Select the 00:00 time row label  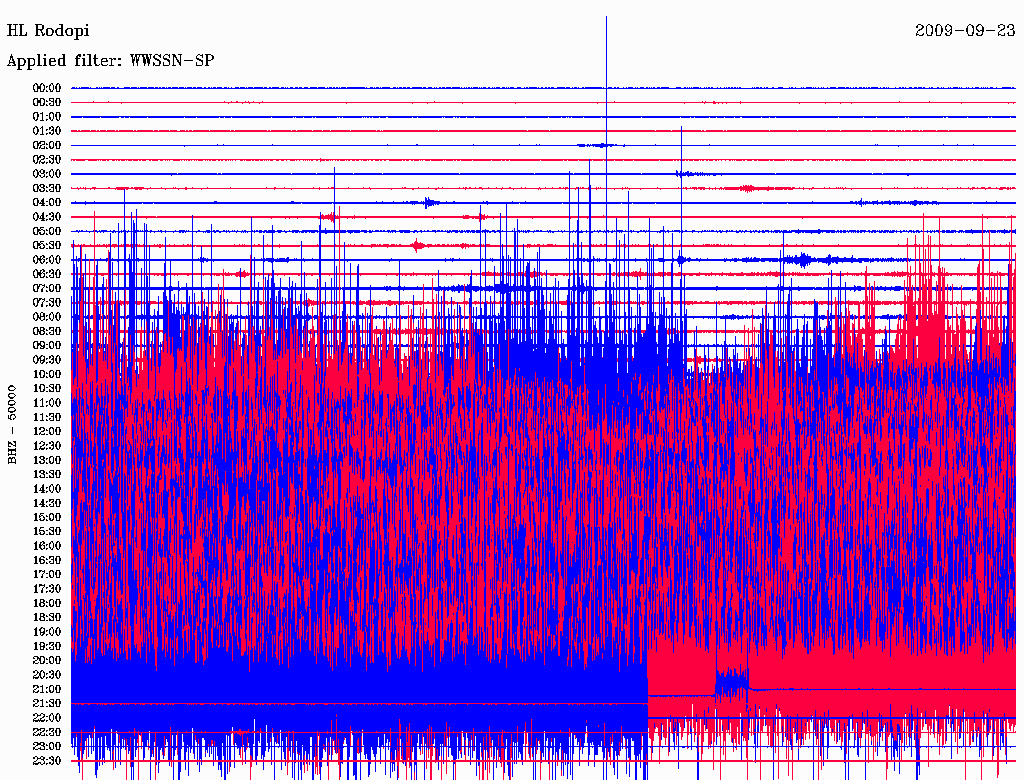coord(47,88)
